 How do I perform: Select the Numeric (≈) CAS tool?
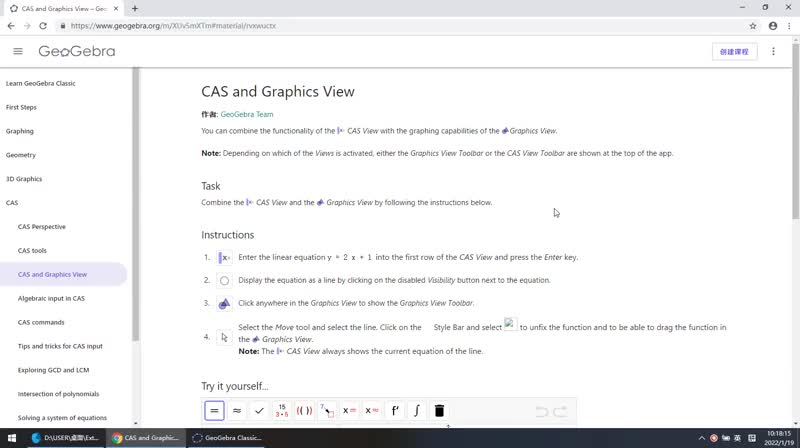(237, 410)
